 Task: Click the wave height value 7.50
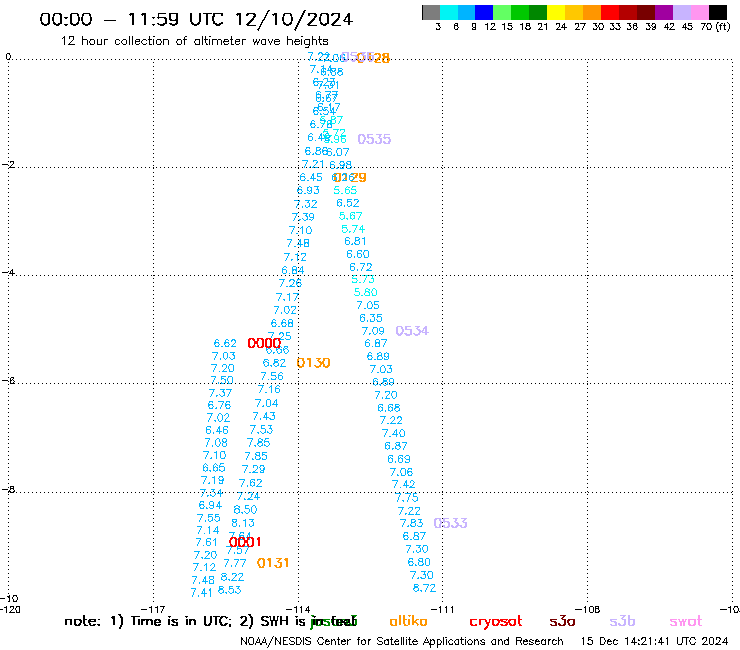[222, 380]
